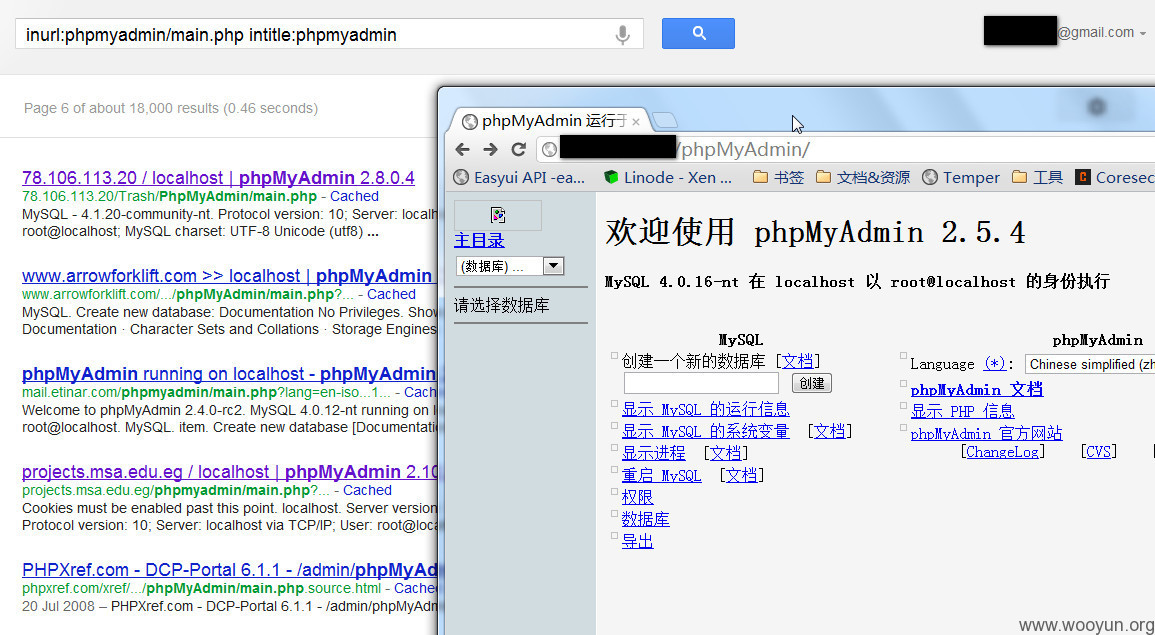
Task: Click the new database name input field
Action: pos(701,383)
